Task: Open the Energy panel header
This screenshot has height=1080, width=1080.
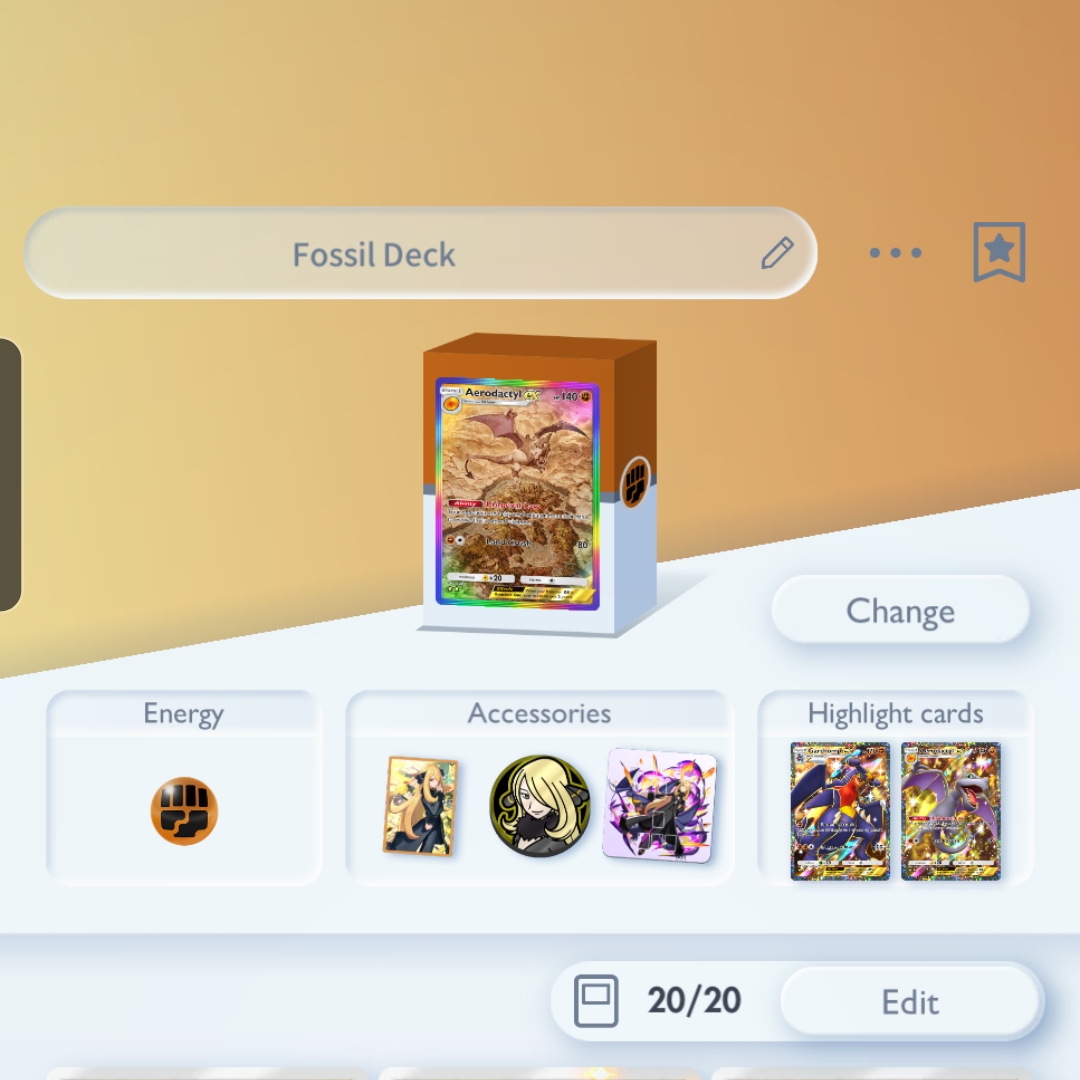Action: [x=184, y=714]
